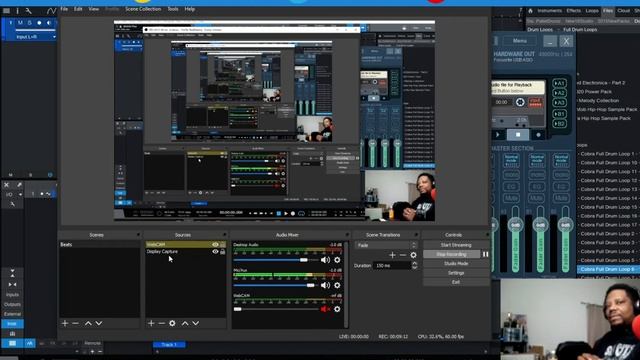Screen dimensions: 640x360
Task: Unmute WebCAM audio red speaker icon
Action: click(325, 309)
